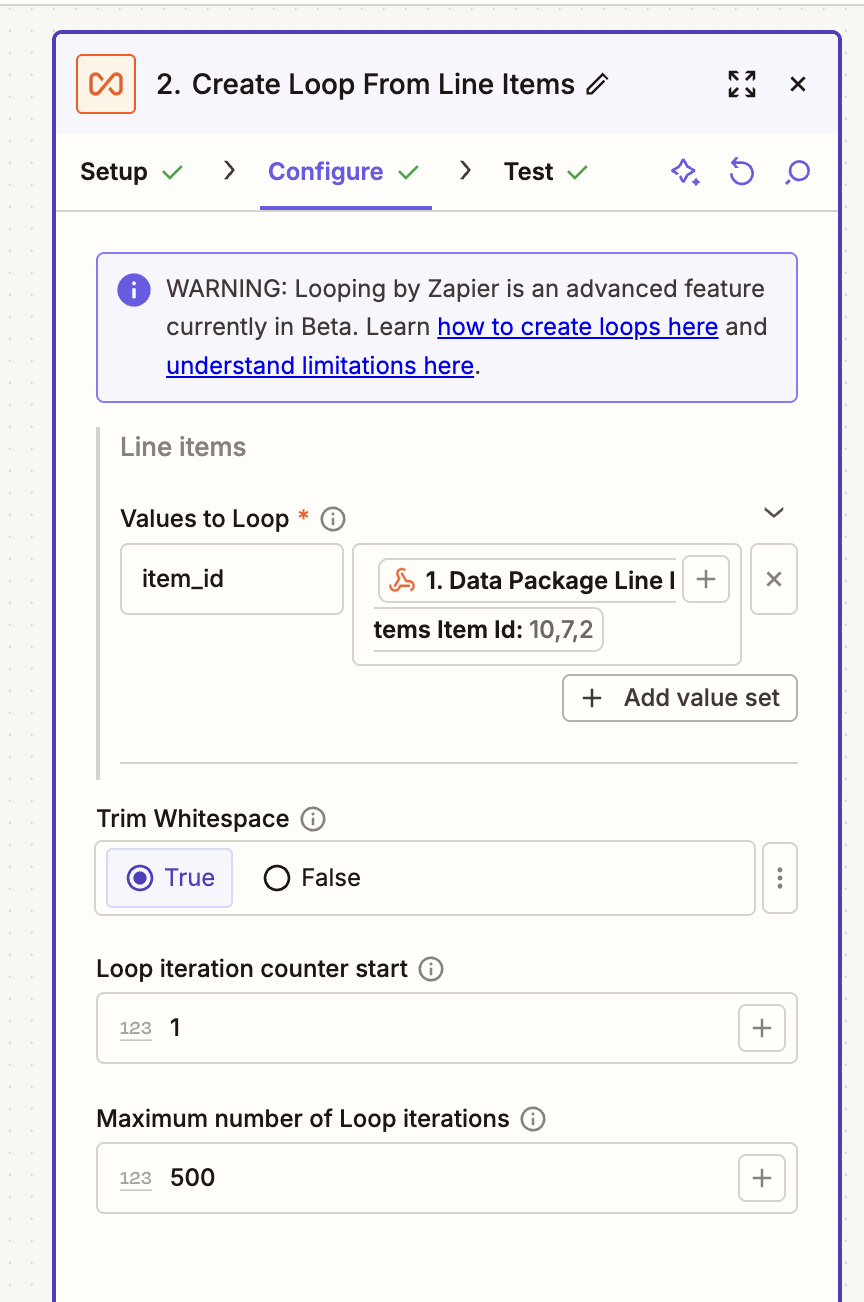The image size is (864, 1302).
Task: Click the search magnifier icon
Action: click(x=797, y=172)
